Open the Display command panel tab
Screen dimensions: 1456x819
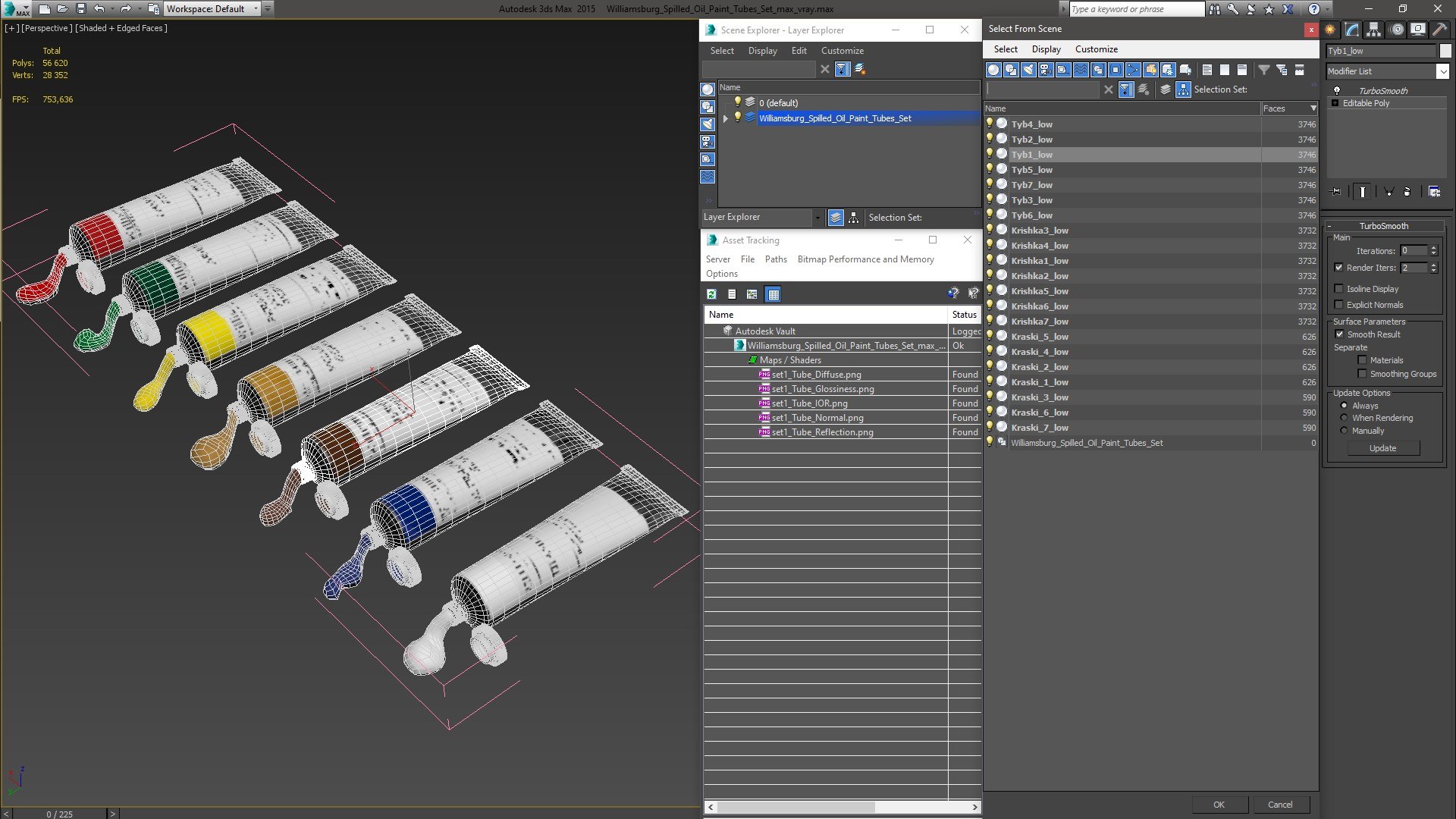coord(1417,30)
